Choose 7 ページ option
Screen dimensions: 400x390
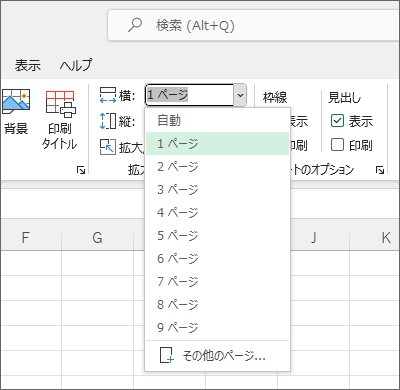(x=218, y=281)
